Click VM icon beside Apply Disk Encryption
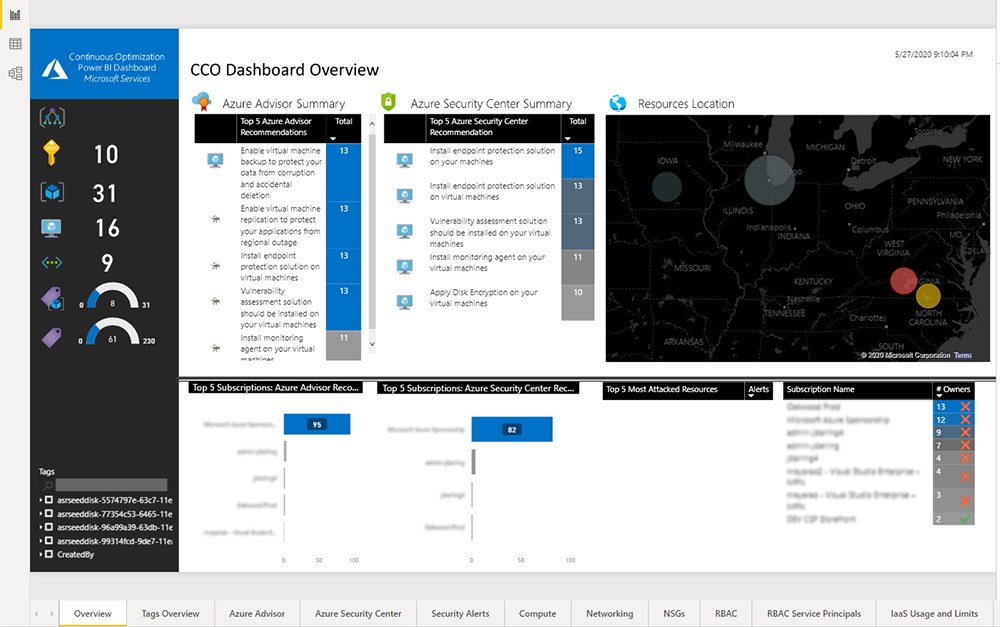Image resolution: width=1000 pixels, height=627 pixels. point(405,302)
